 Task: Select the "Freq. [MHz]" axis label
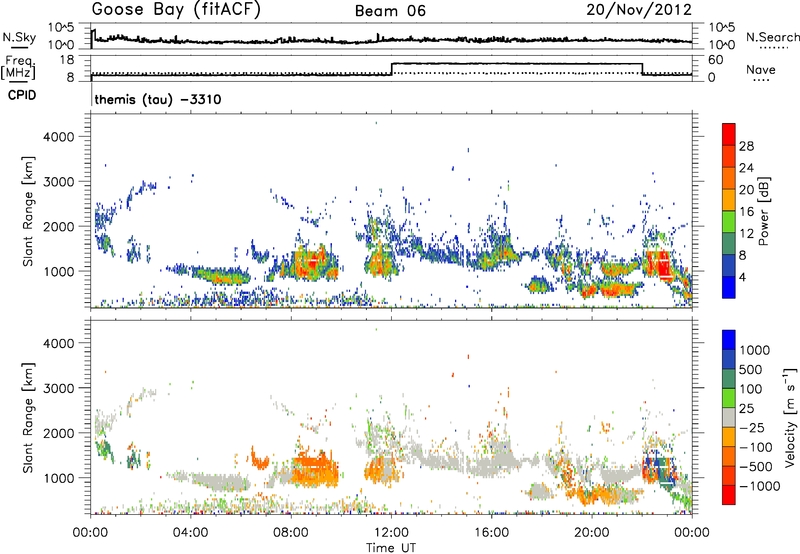pyautogui.click(x=18, y=67)
